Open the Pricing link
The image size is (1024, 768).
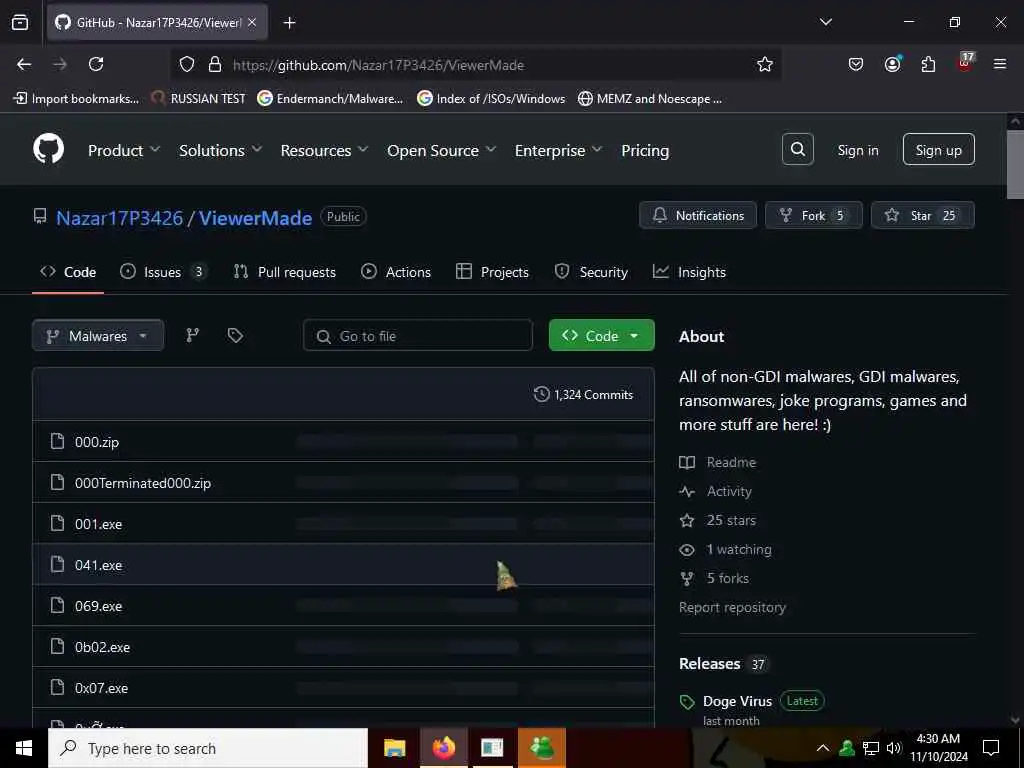(645, 150)
